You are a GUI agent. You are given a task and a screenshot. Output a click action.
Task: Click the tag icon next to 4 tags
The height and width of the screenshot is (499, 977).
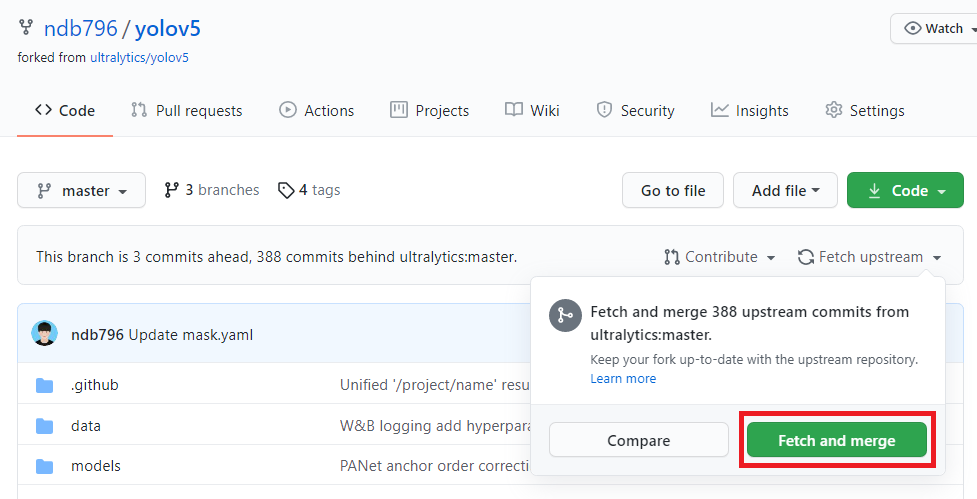[x=286, y=190]
